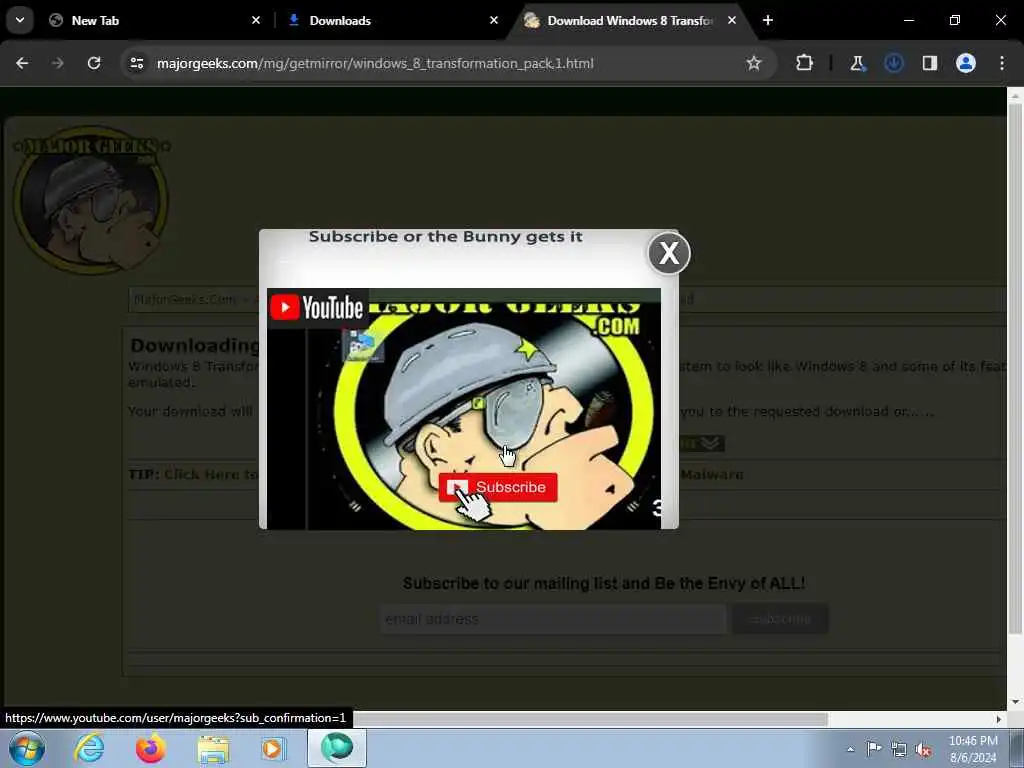
Task: Open the blue Downloads indicator in the toolbar
Action: [x=893, y=63]
